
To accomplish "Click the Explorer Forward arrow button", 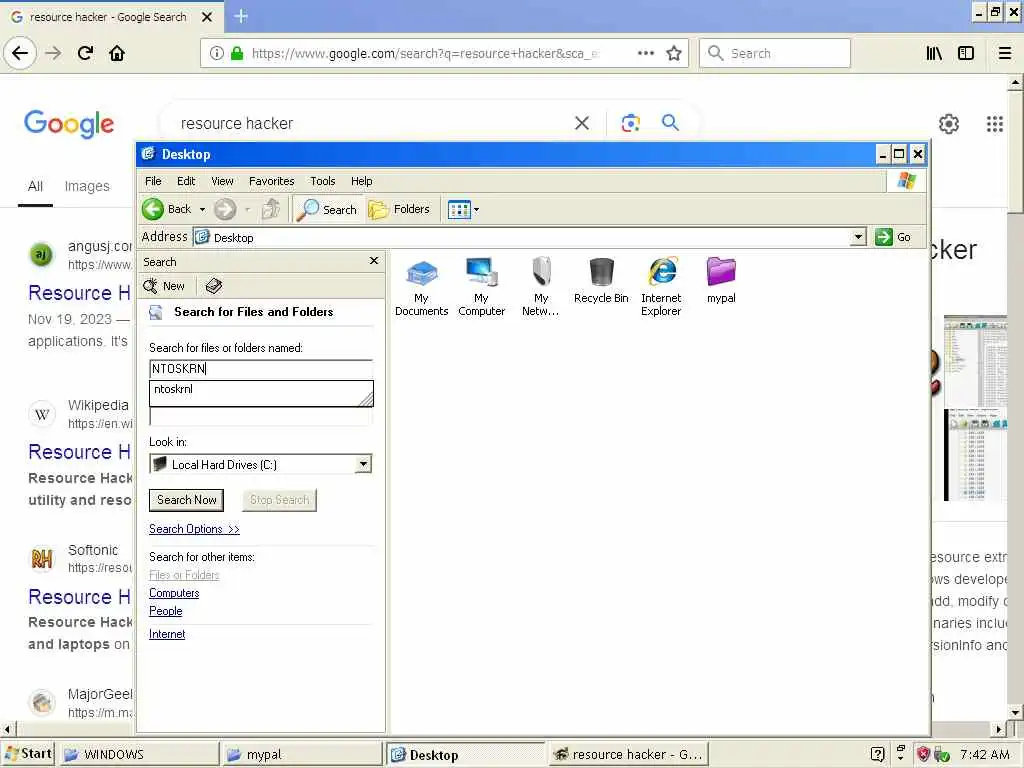I will pos(225,209).
